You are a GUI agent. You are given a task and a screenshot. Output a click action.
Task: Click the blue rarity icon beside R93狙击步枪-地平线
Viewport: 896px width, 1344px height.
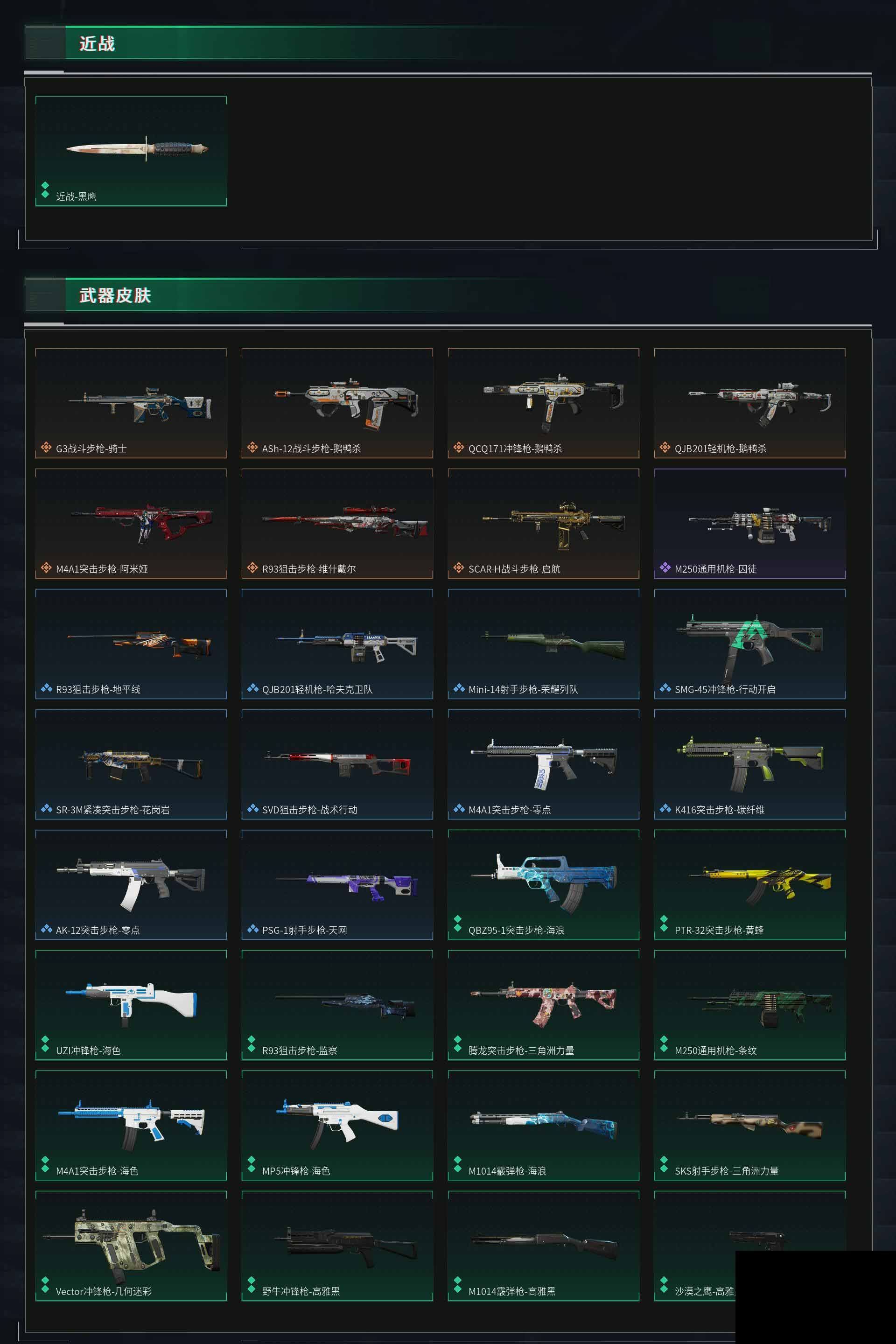tap(46, 688)
